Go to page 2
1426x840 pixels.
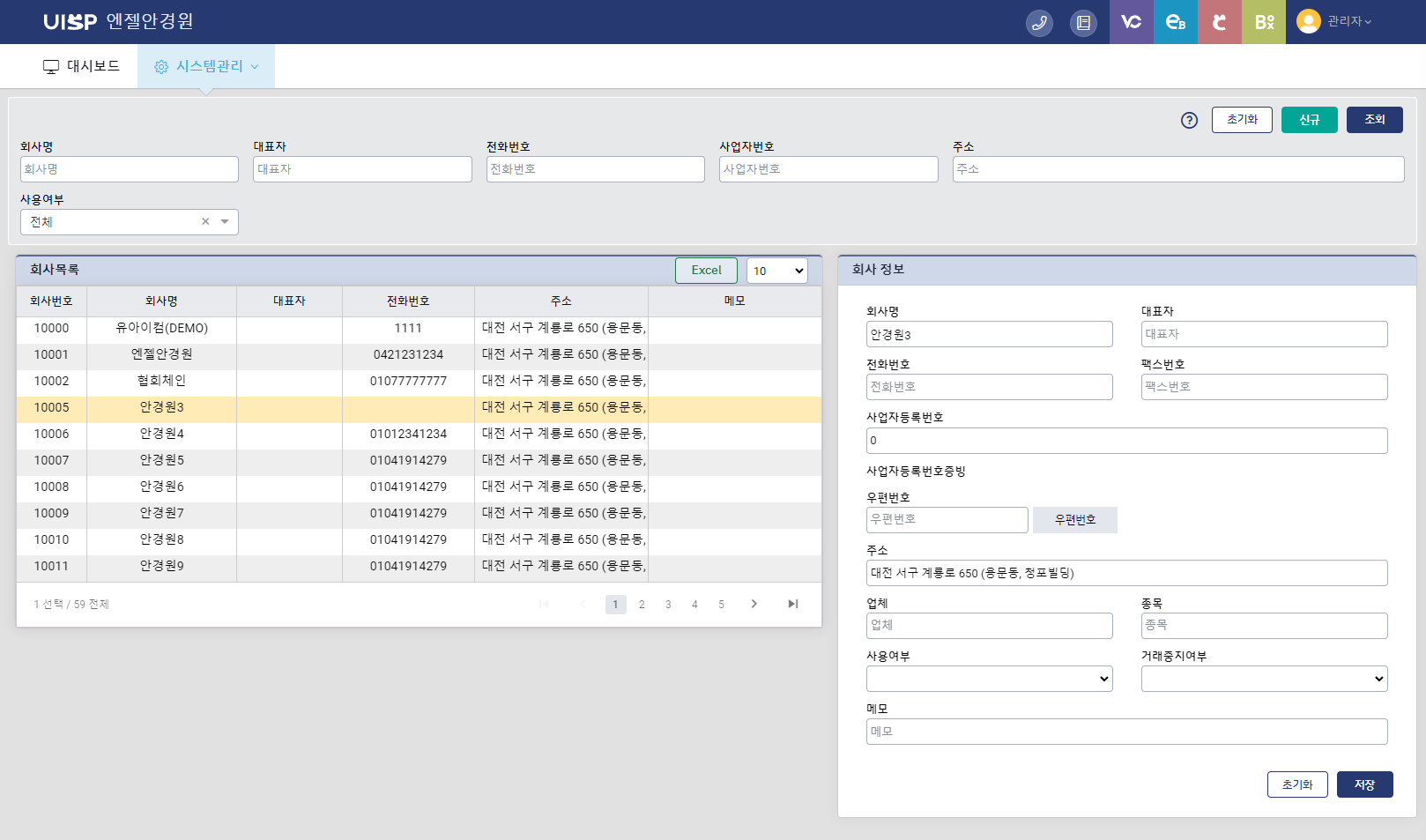click(642, 605)
